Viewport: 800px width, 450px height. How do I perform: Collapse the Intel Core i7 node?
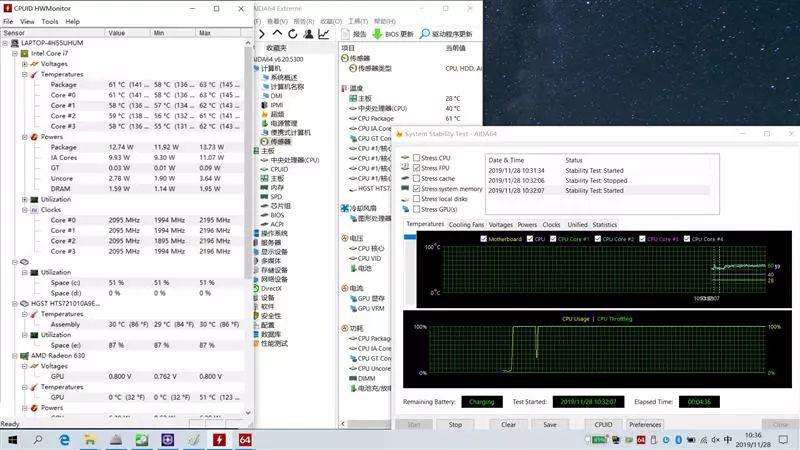[x=15, y=53]
